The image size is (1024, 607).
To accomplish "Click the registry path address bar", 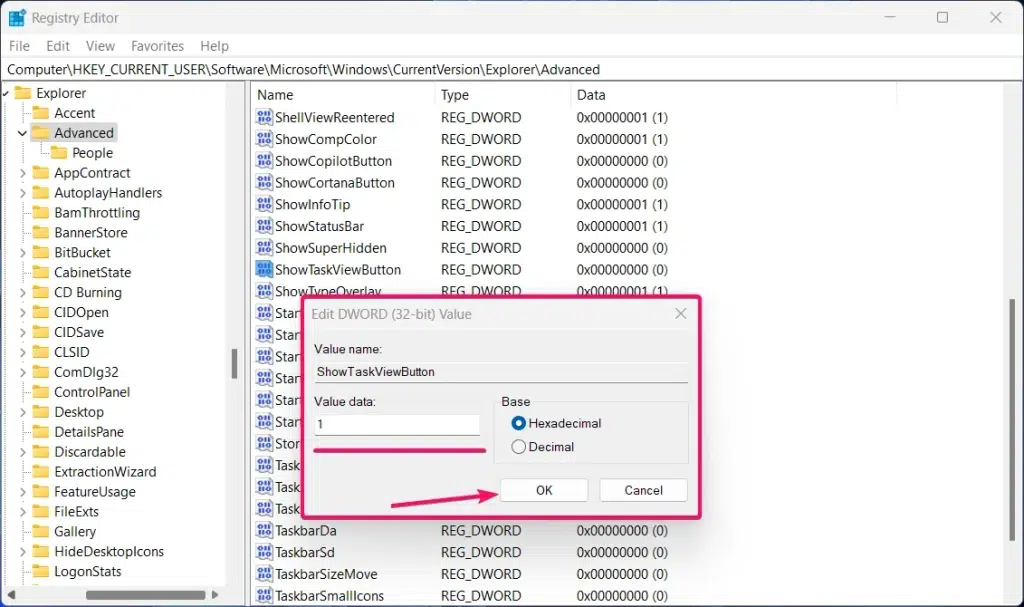I will [511, 69].
